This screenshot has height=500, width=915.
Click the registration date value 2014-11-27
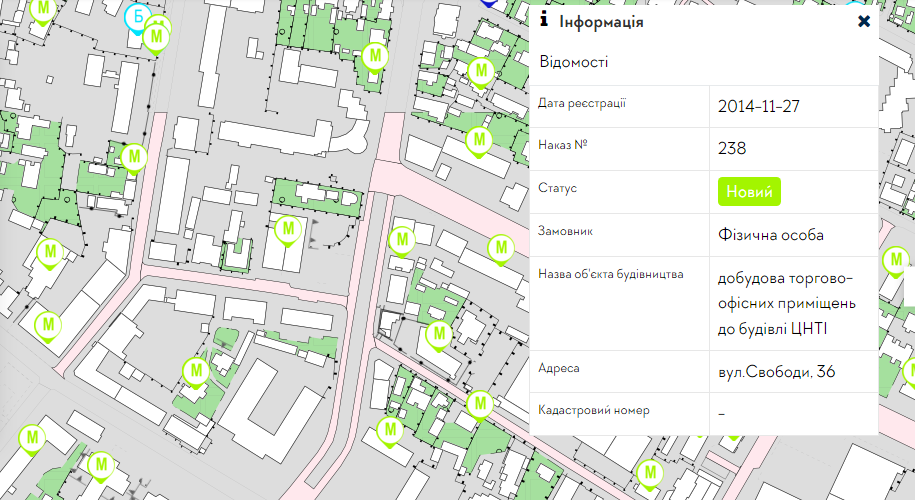(758, 106)
